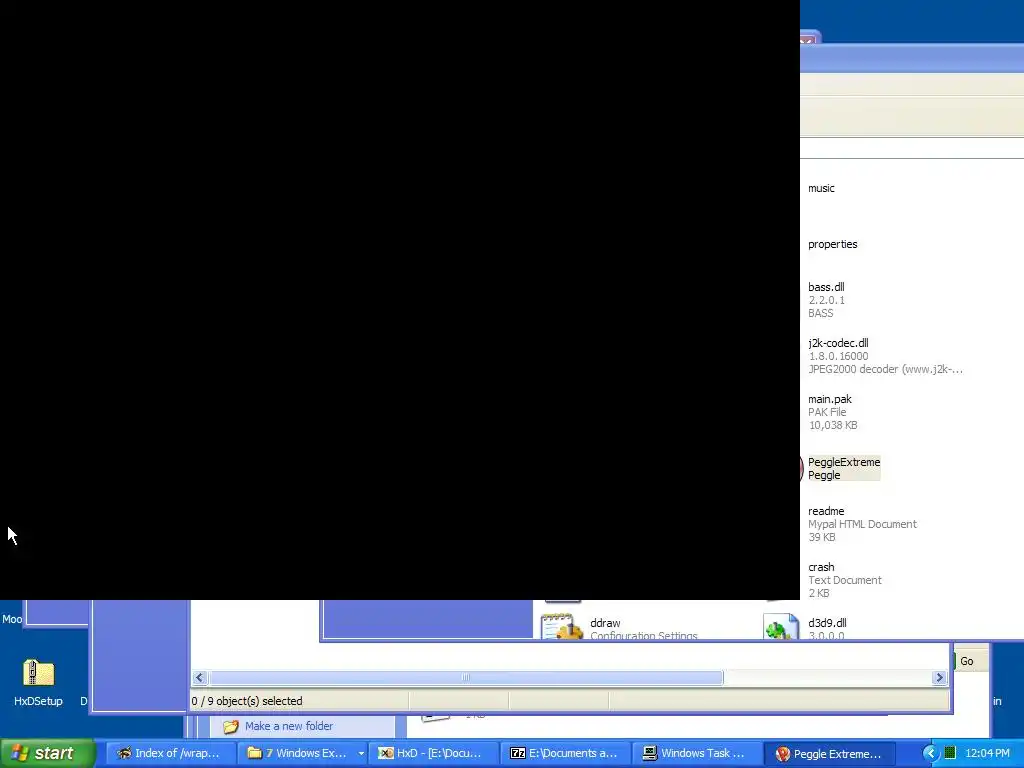This screenshot has height=768, width=1024.
Task: Open the Windows Explorer taskbar group dropdown
Action: [360, 753]
